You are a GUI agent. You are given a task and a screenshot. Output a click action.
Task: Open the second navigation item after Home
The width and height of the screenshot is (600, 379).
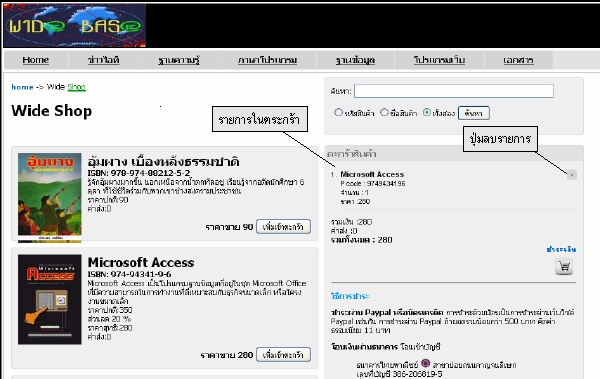pyautogui.click(x=104, y=60)
